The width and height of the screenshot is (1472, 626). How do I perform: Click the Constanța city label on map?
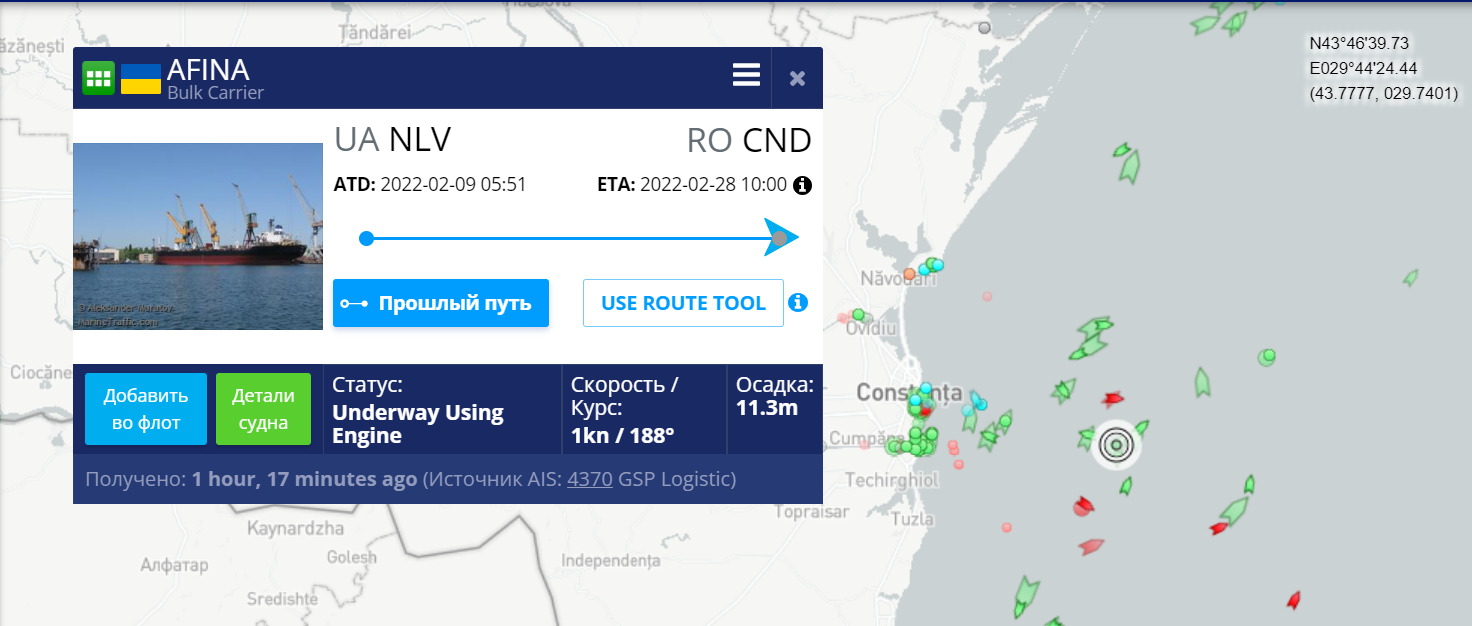[x=908, y=392]
